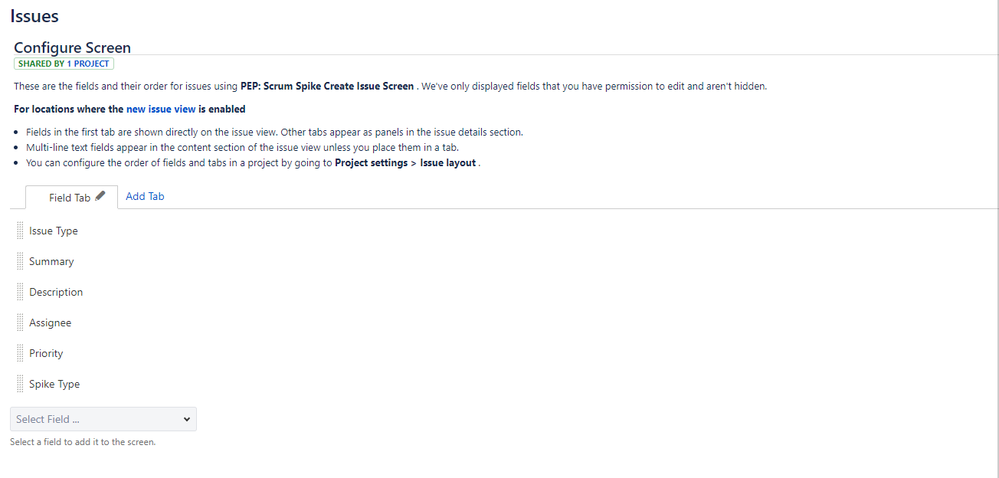Switch to the Field Tab
Screen dimensions: 999x478
click(x=69, y=198)
